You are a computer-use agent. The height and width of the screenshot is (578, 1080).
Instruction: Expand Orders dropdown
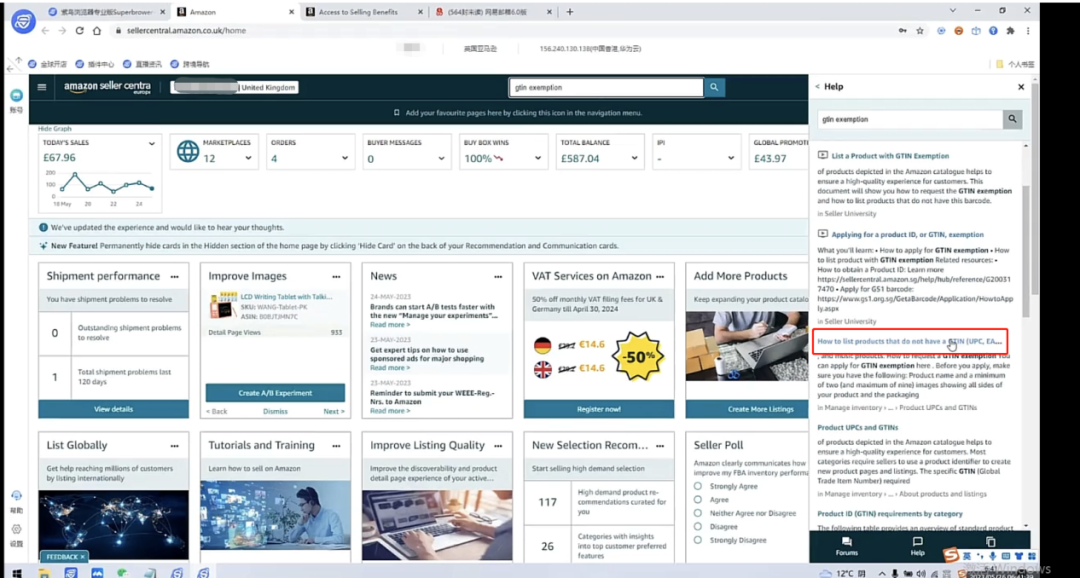click(345, 158)
